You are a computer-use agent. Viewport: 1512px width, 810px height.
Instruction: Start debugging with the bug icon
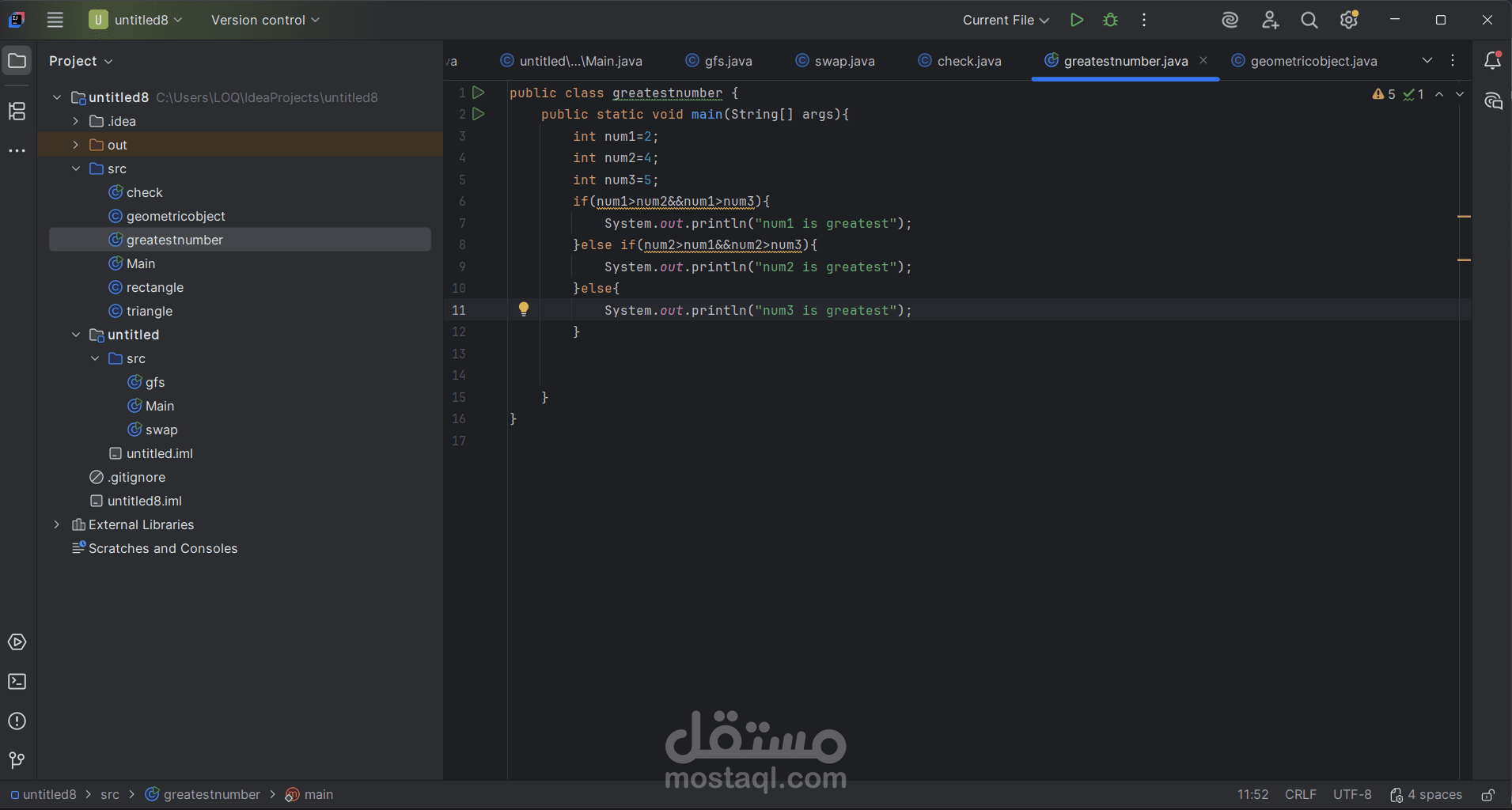pyautogui.click(x=1110, y=21)
